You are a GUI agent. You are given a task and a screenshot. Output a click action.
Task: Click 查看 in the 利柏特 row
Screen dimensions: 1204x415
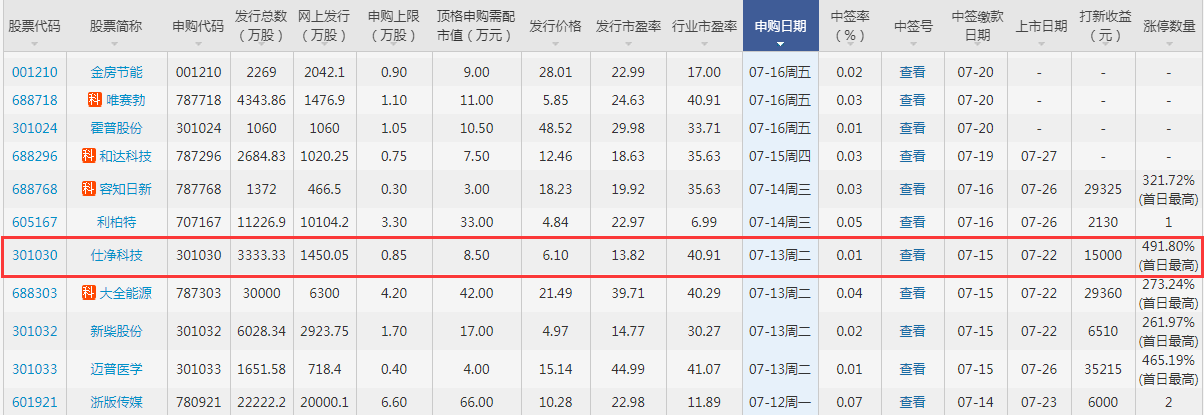(x=912, y=222)
